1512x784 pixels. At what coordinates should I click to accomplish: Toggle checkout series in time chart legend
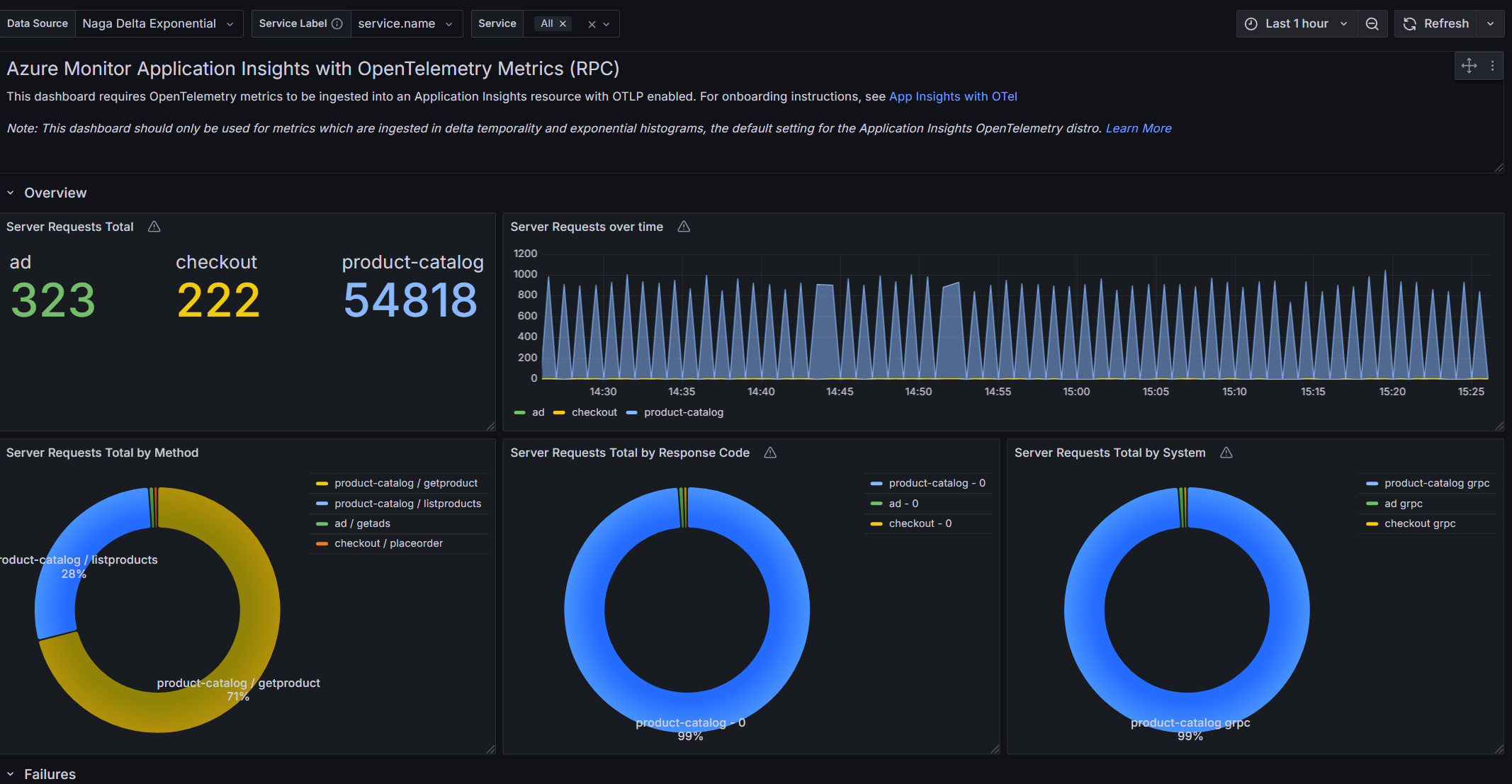[594, 412]
